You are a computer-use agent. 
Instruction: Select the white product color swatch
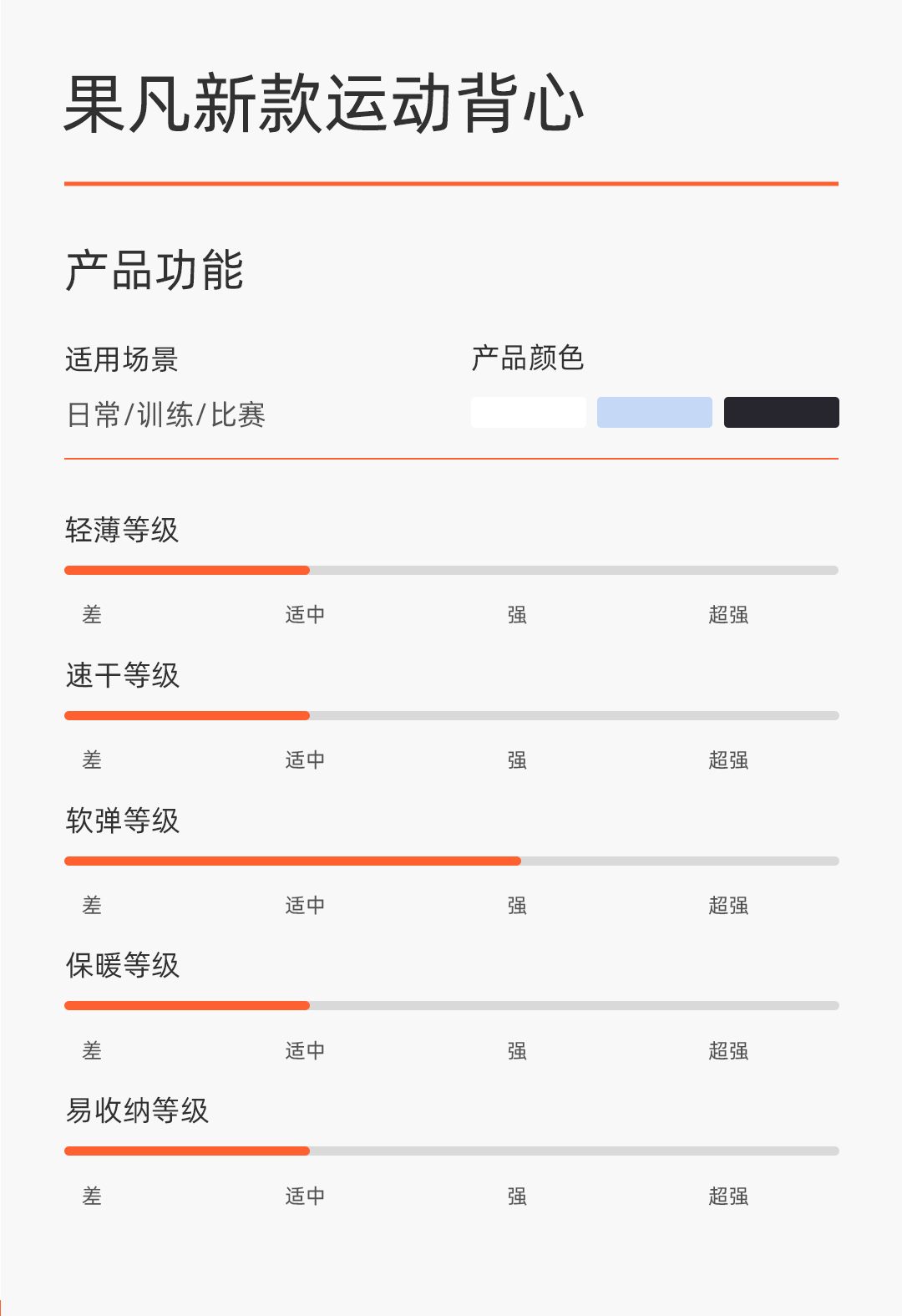(528, 412)
